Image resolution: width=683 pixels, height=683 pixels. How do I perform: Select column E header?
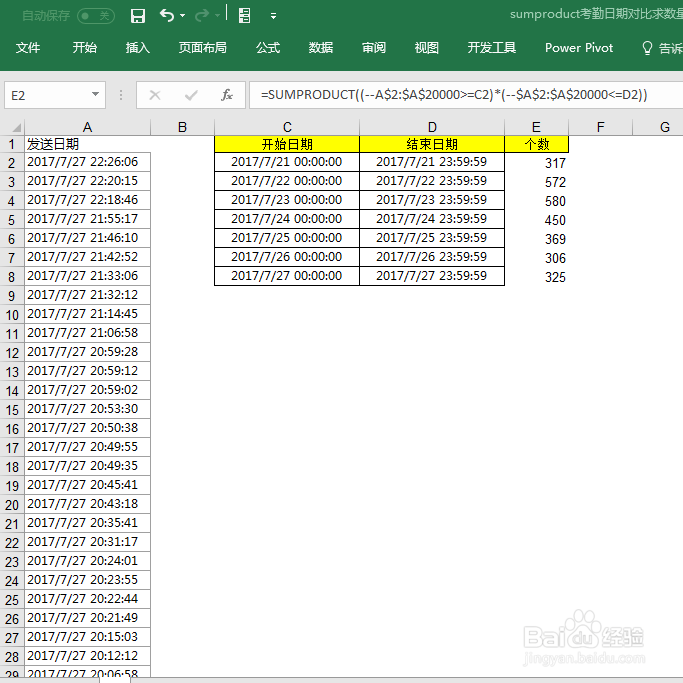click(x=536, y=127)
